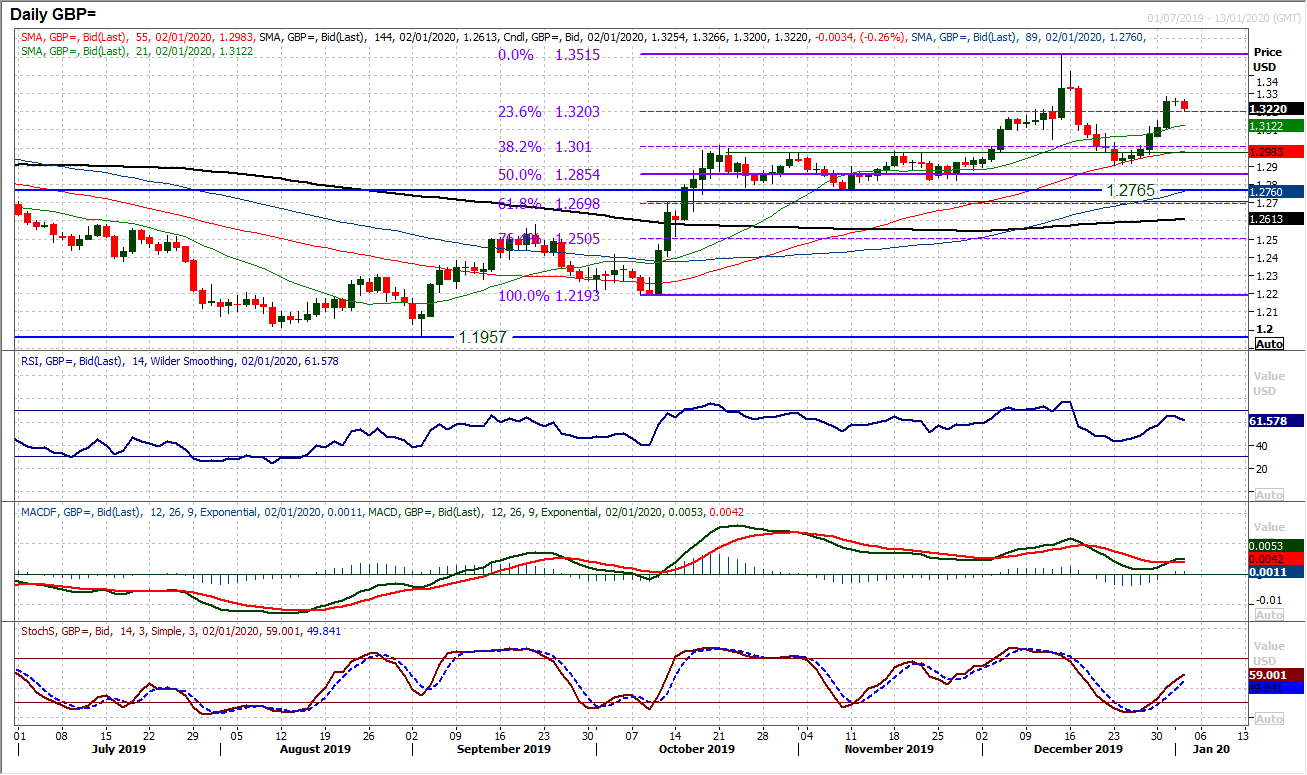1307x775 pixels.
Task: Click the SMA 21 legend line
Action: (x=136, y=50)
